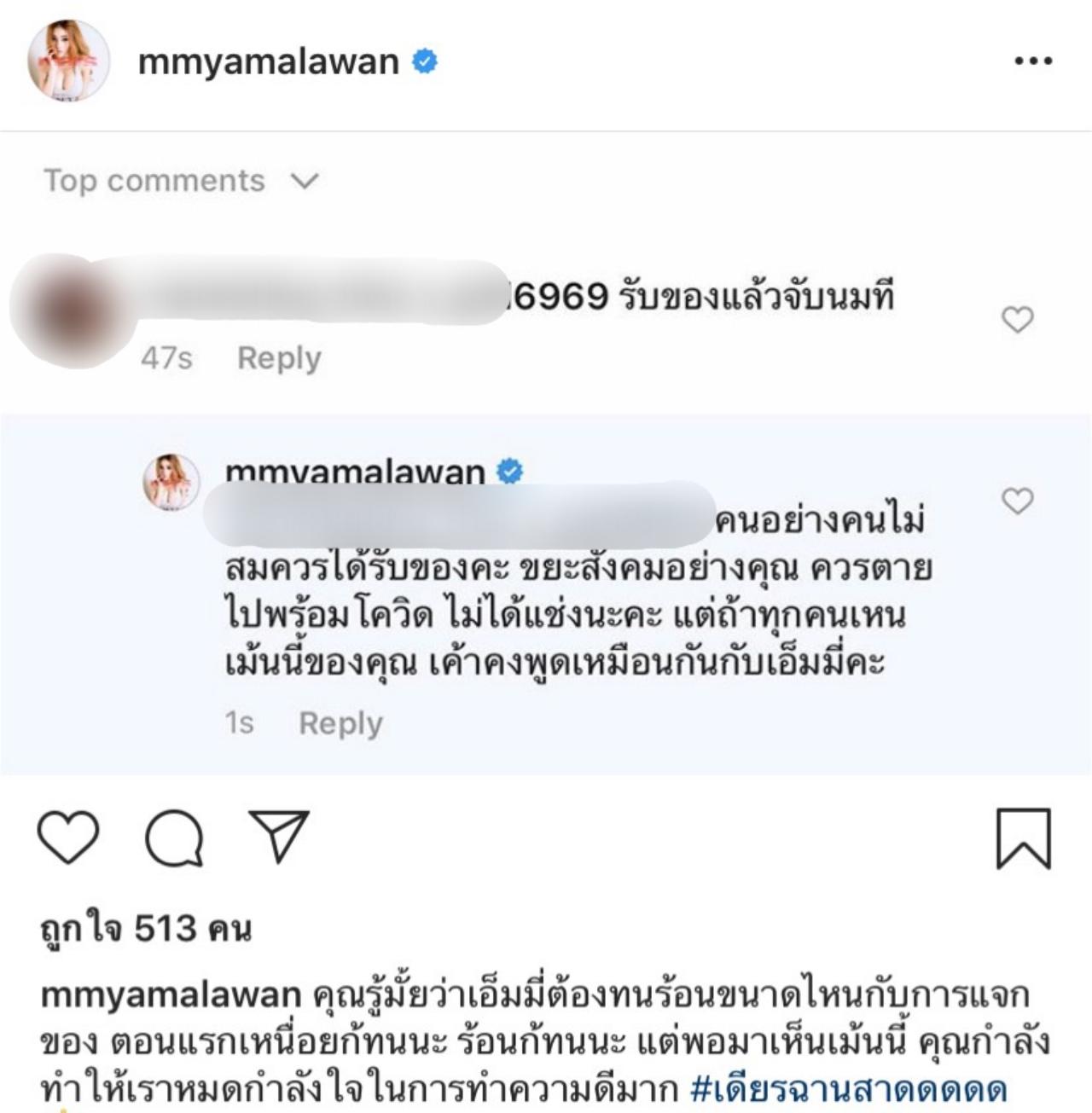
Task: Expand the Top comments dropdown chevron
Action: (305, 181)
